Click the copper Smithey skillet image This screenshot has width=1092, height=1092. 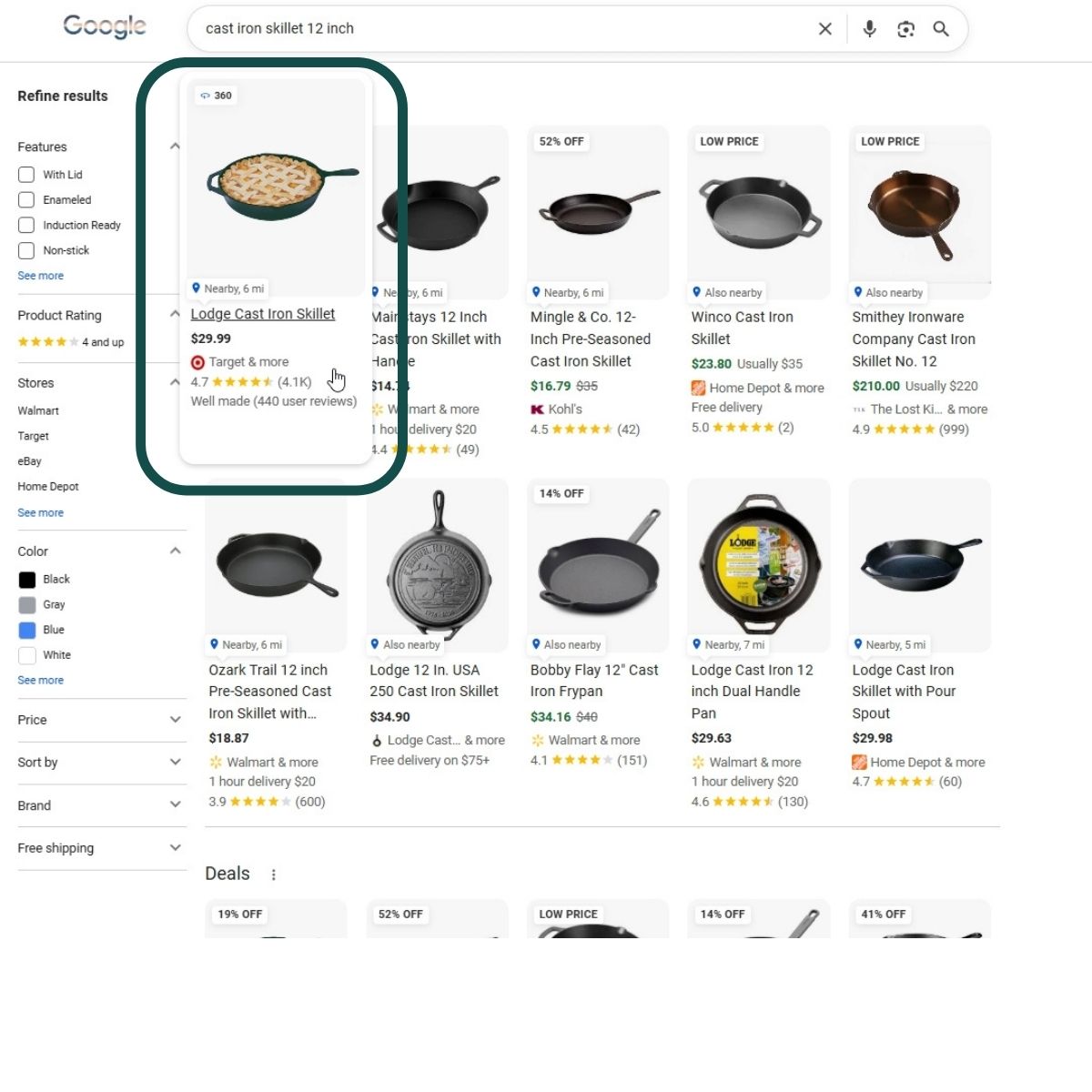click(x=920, y=213)
